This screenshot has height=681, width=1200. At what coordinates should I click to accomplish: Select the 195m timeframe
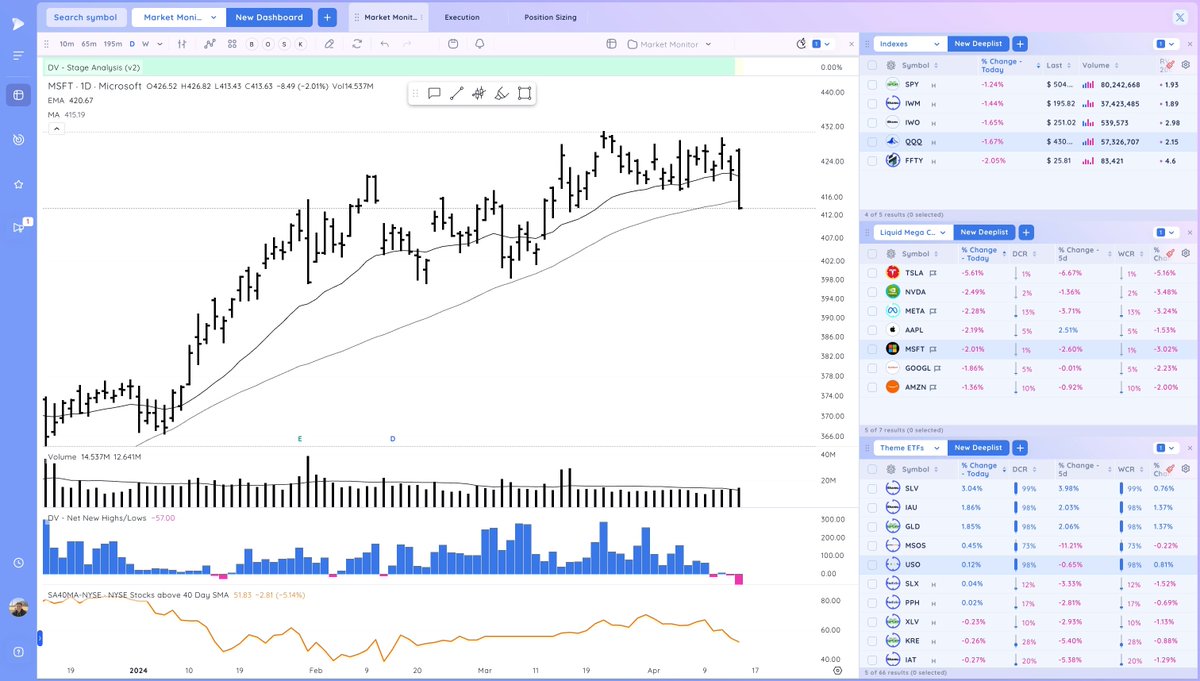[113, 44]
